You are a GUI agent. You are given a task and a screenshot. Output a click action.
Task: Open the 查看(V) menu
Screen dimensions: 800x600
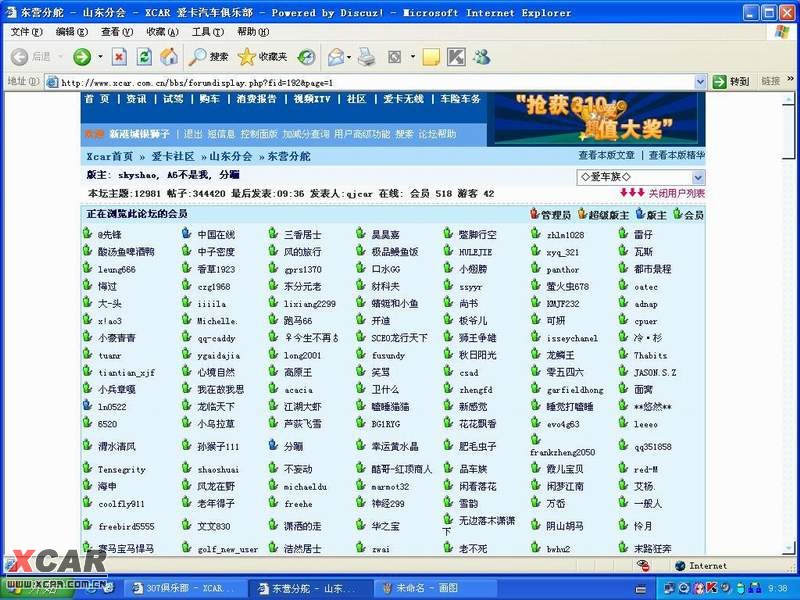117,32
